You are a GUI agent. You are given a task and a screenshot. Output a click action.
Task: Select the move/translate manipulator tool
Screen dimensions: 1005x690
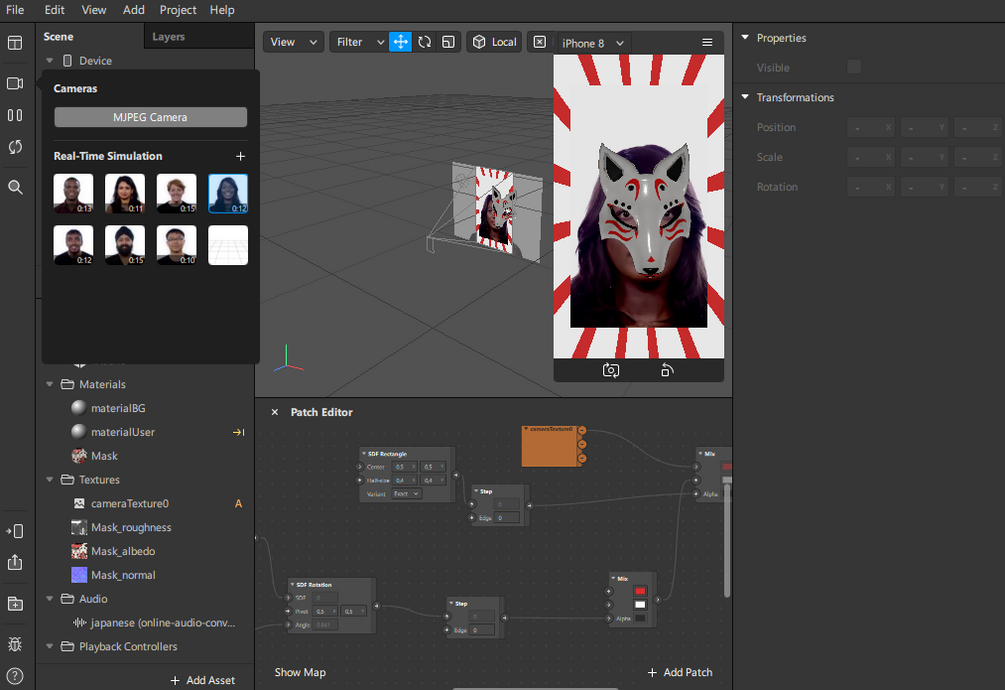[x=401, y=42]
